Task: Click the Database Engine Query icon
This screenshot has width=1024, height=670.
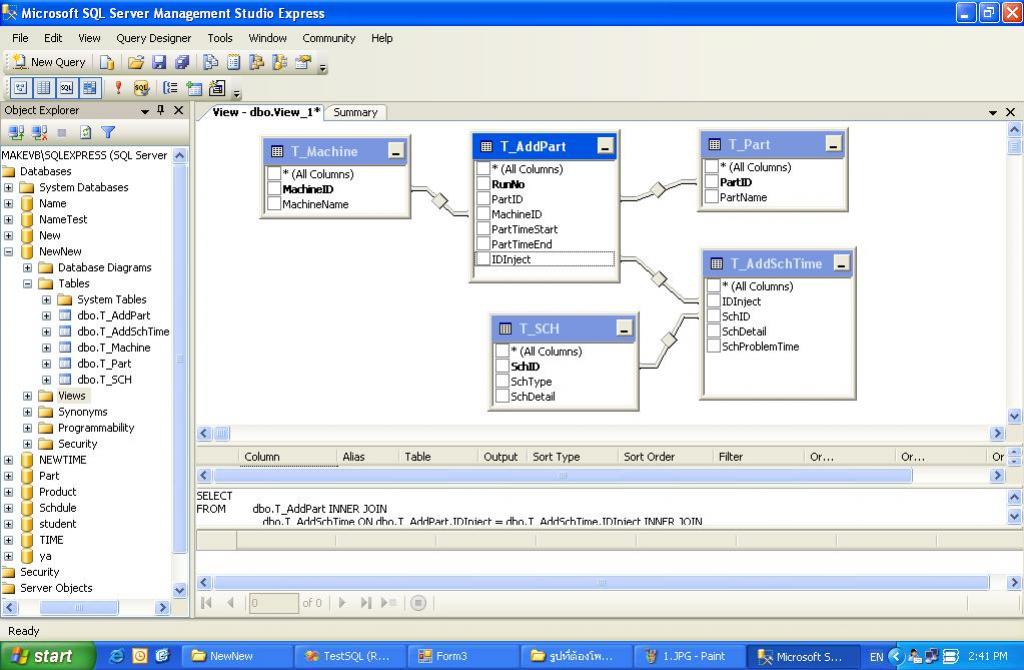Action: point(106,62)
